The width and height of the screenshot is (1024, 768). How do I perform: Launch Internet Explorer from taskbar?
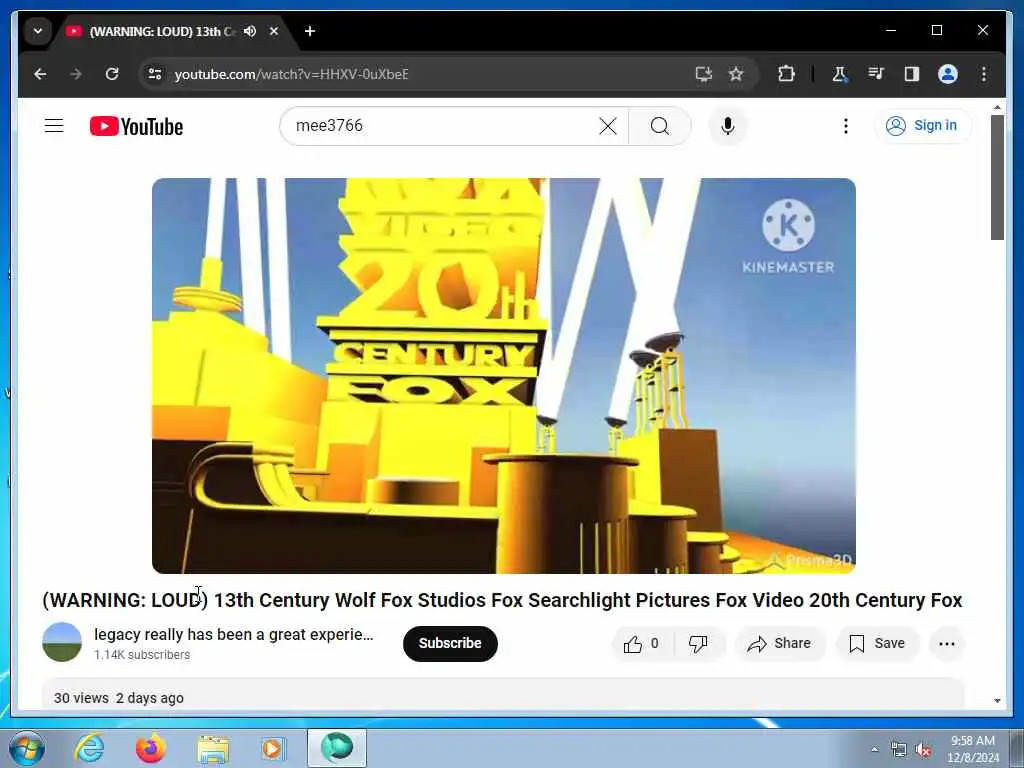click(x=89, y=748)
